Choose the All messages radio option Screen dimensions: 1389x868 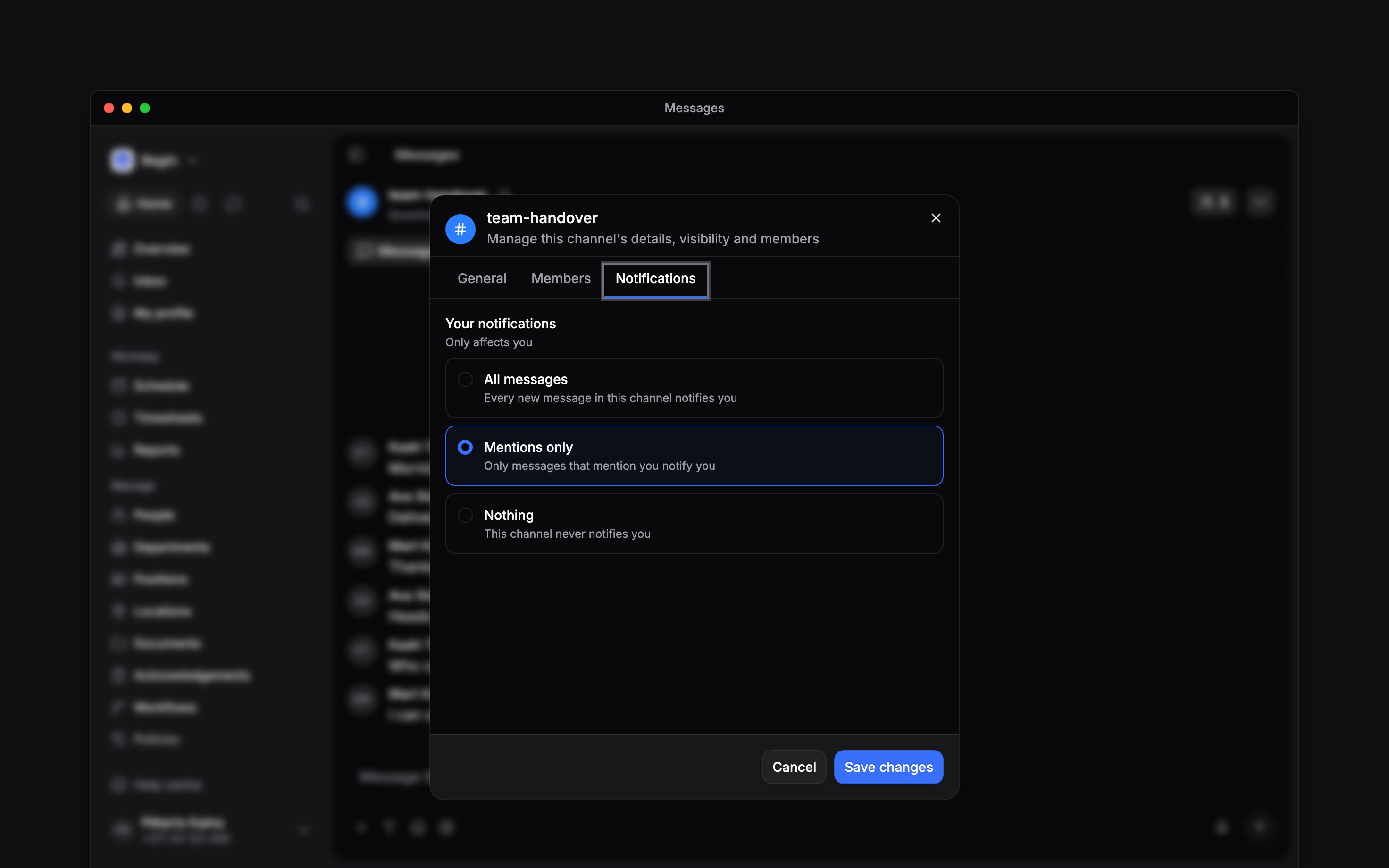[465, 379]
